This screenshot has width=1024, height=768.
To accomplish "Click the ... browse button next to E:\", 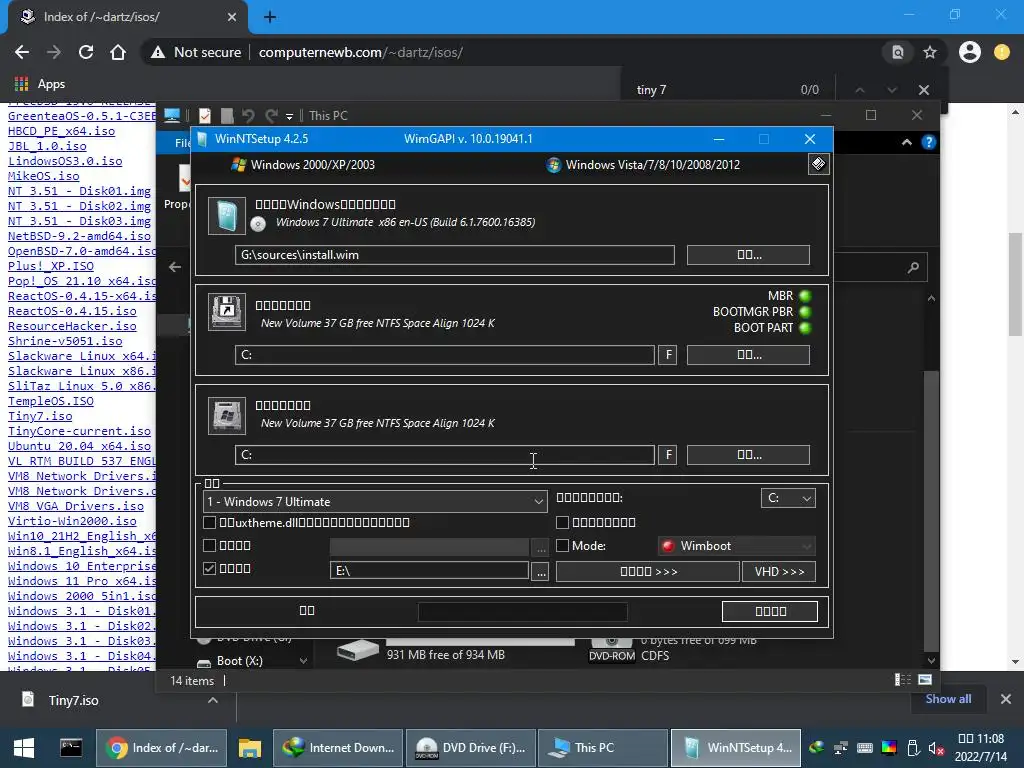I will click(540, 571).
